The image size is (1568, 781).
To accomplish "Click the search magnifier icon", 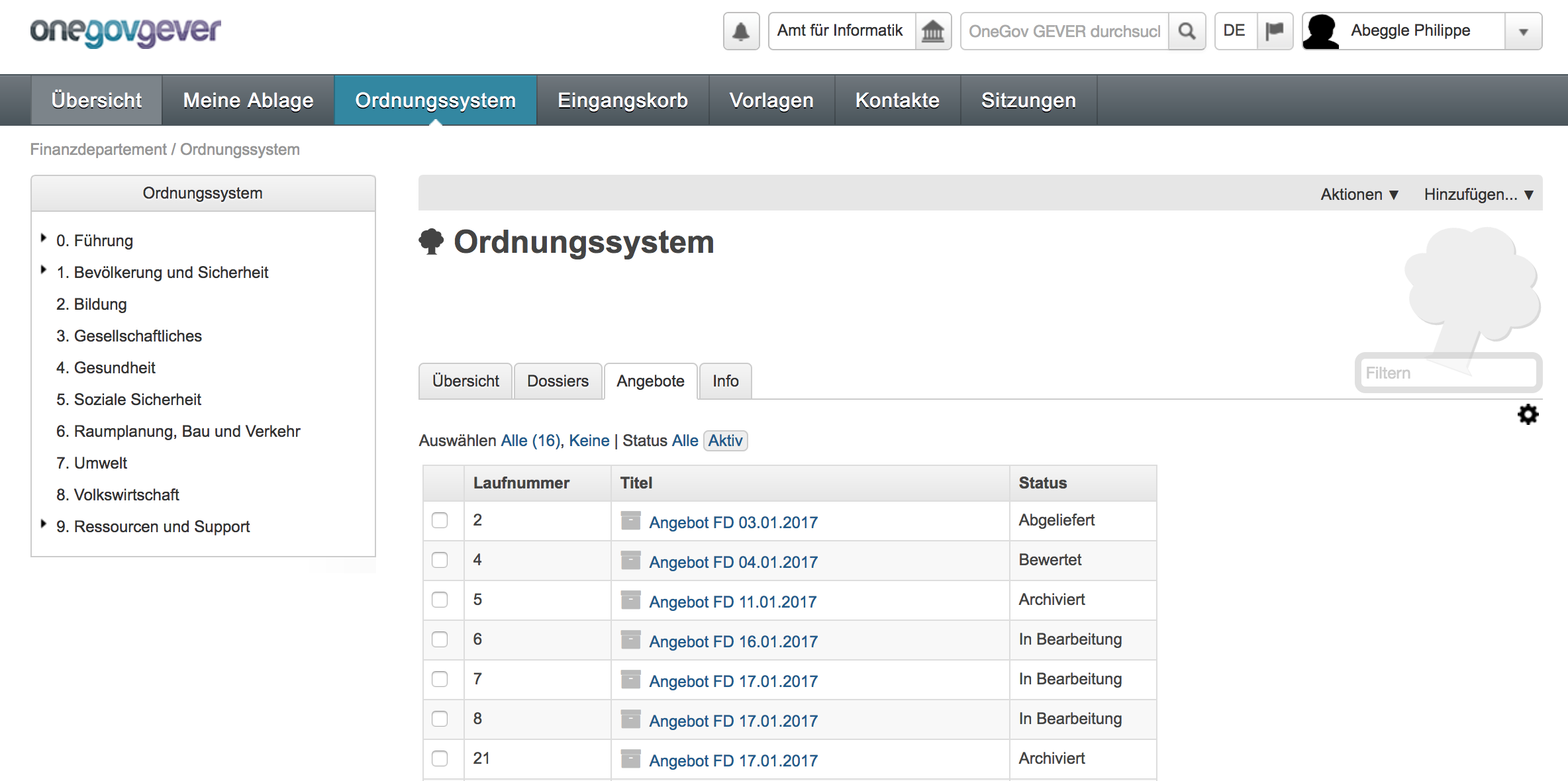I will pos(1187,31).
